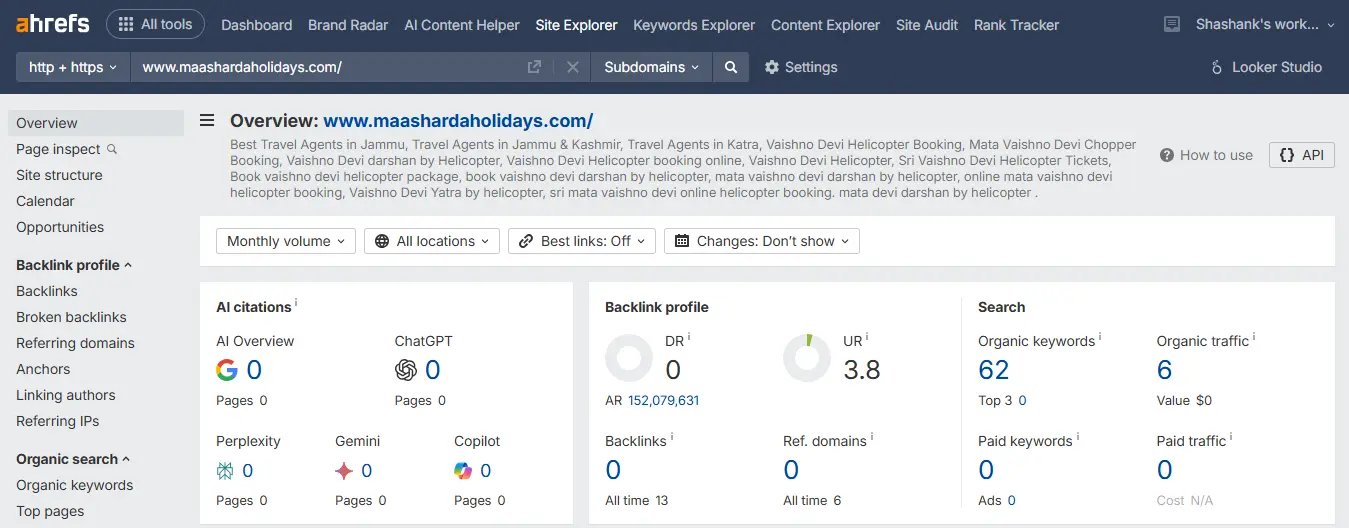Open Top pages in sidebar
The height and width of the screenshot is (528, 1349).
click(x=50, y=511)
